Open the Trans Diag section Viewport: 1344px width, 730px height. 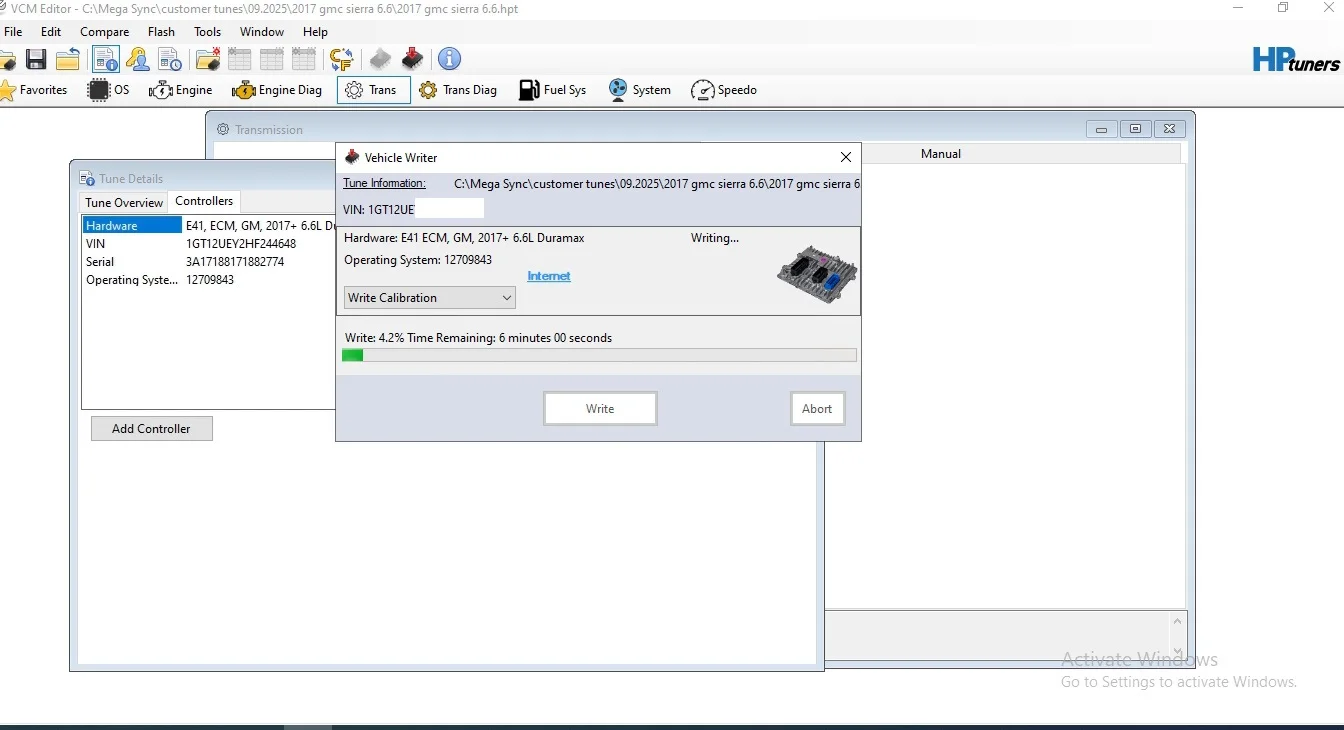tap(458, 90)
